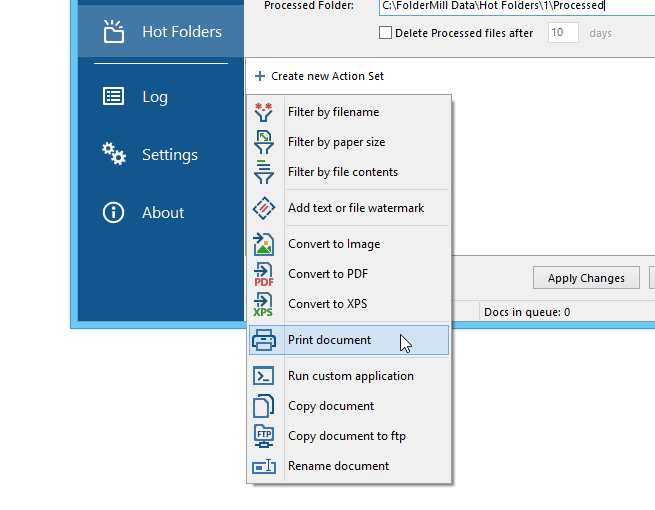Click the FTP copy icon
Viewport: 655px width, 510px height.
[x=264, y=436]
